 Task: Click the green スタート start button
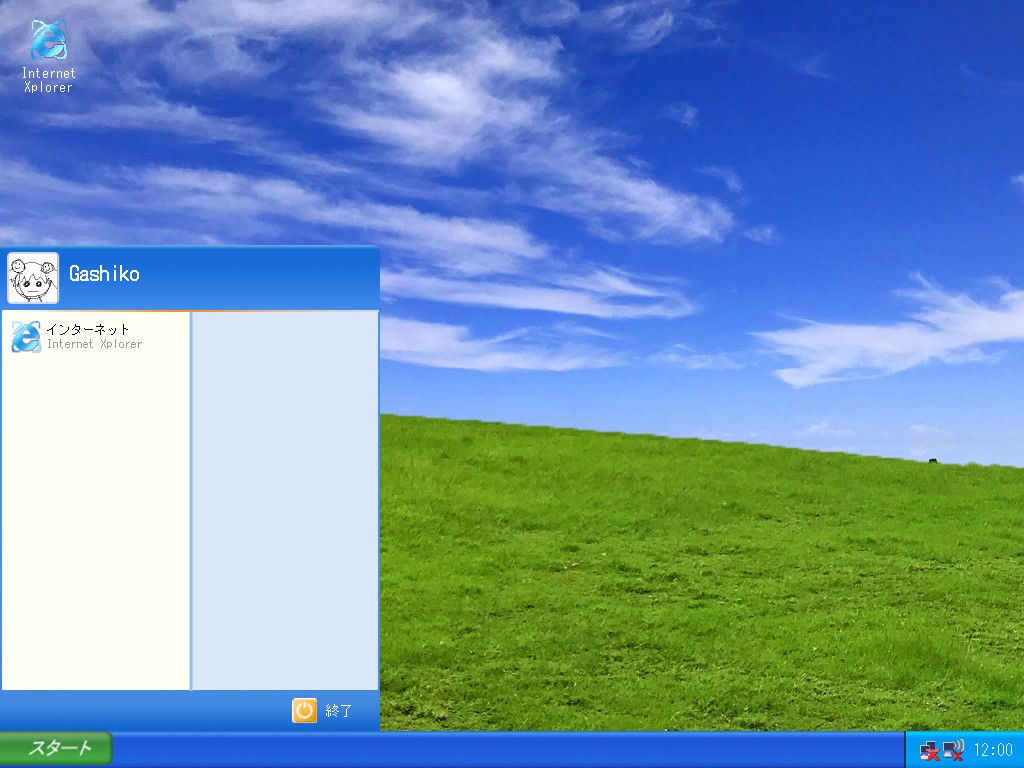pyautogui.click(x=56, y=748)
